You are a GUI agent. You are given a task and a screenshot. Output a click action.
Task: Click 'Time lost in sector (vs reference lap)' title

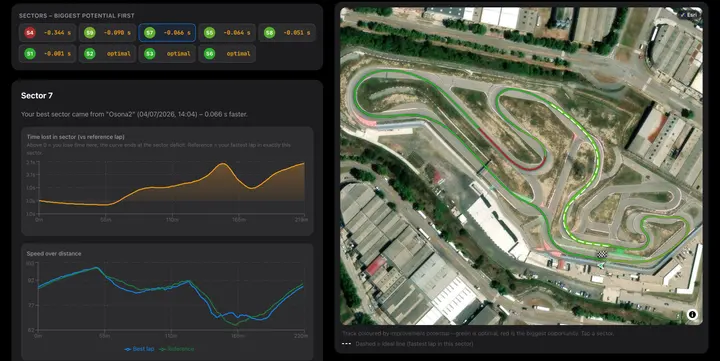(75, 137)
